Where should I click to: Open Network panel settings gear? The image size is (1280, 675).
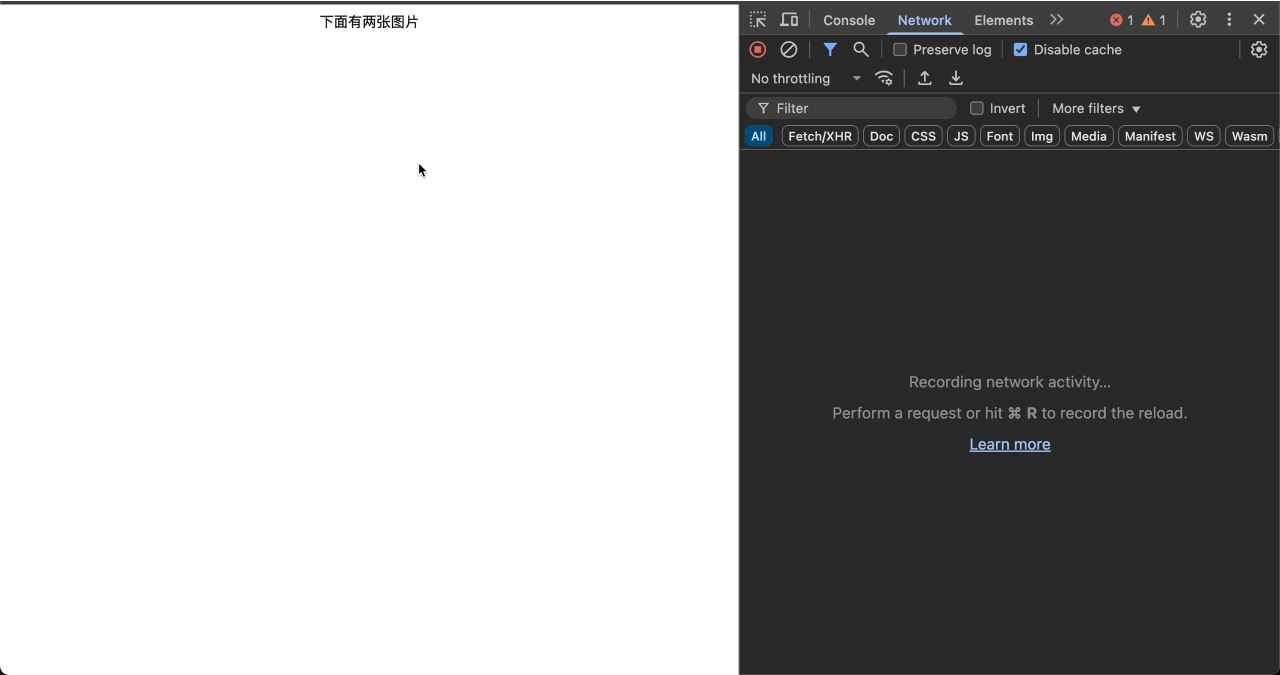1259,49
